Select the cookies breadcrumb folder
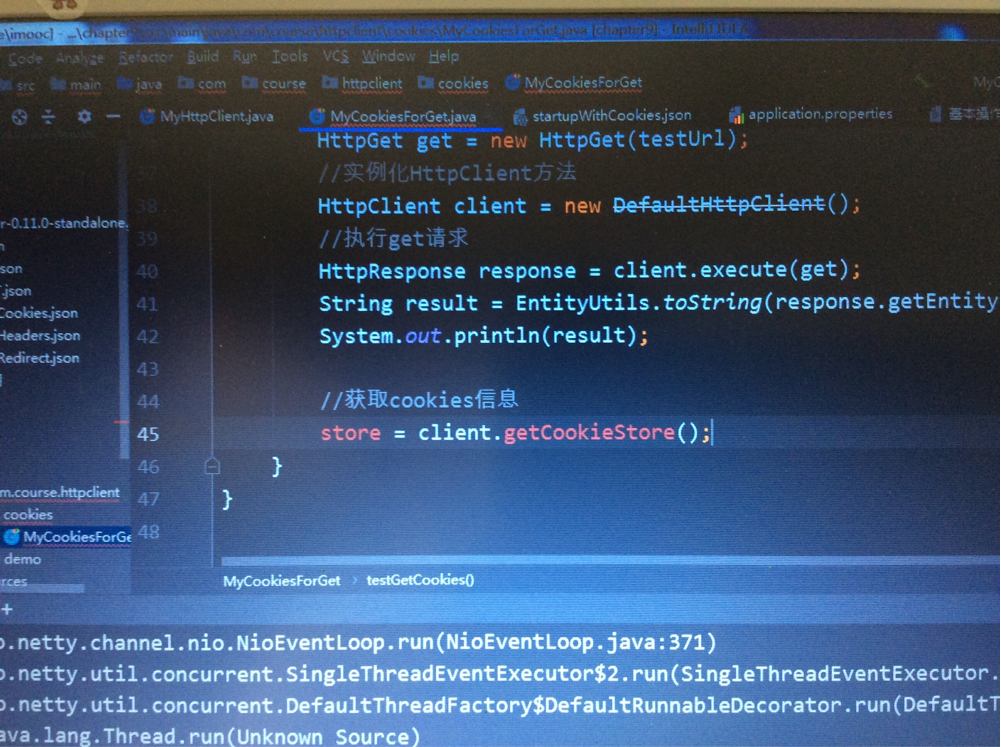Viewport: 1001px width, 747px height. pos(453,83)
